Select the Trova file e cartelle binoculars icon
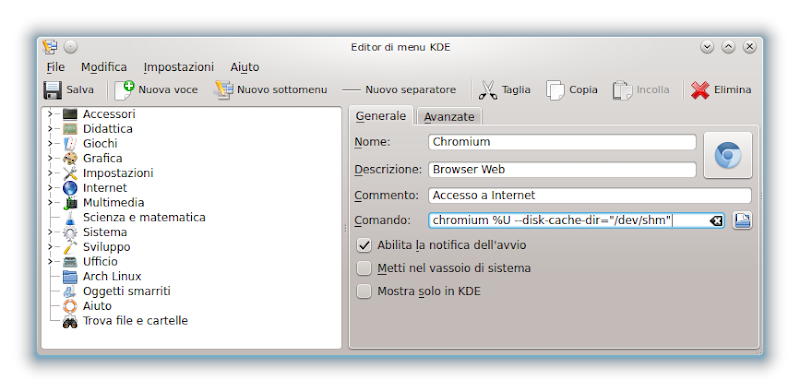The image size is (800, 392). (x=70, y=321)
